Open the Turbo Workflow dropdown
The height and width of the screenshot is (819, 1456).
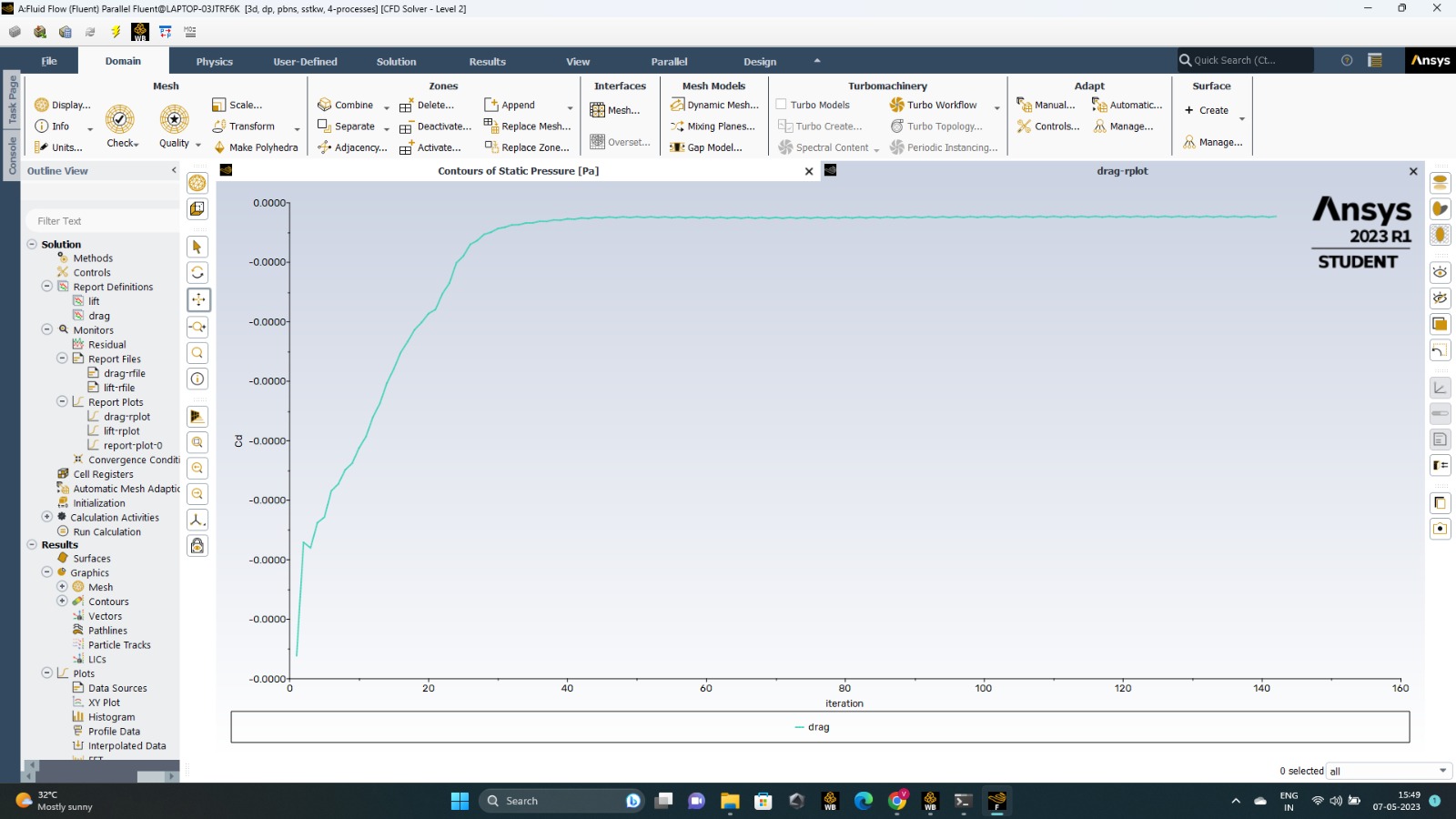click(945, 105)
